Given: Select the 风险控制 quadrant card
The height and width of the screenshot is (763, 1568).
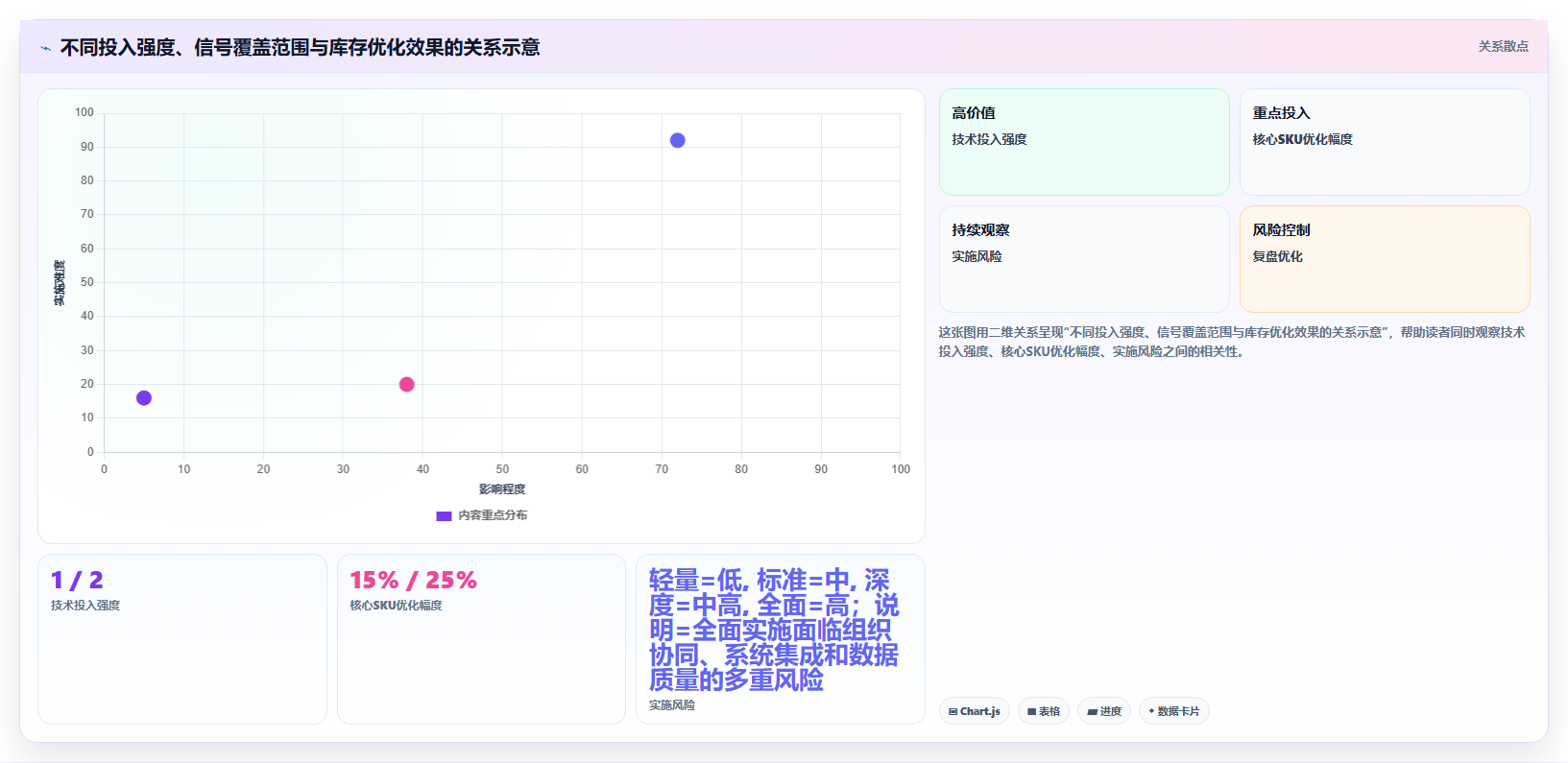Looking at the screenshot, I should (1385, 259).
